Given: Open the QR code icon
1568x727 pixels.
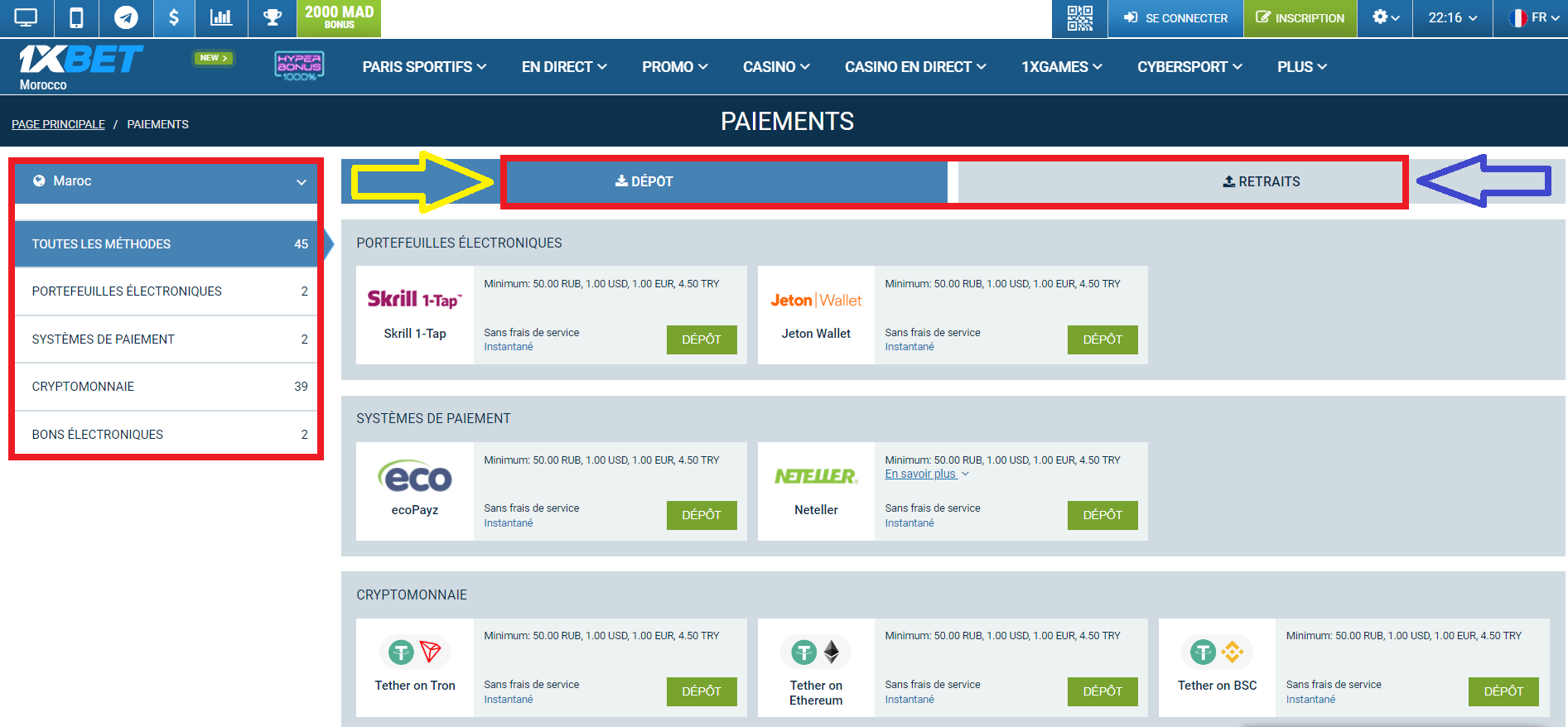Looking at the screenshot, I should tap(1079, 18).
